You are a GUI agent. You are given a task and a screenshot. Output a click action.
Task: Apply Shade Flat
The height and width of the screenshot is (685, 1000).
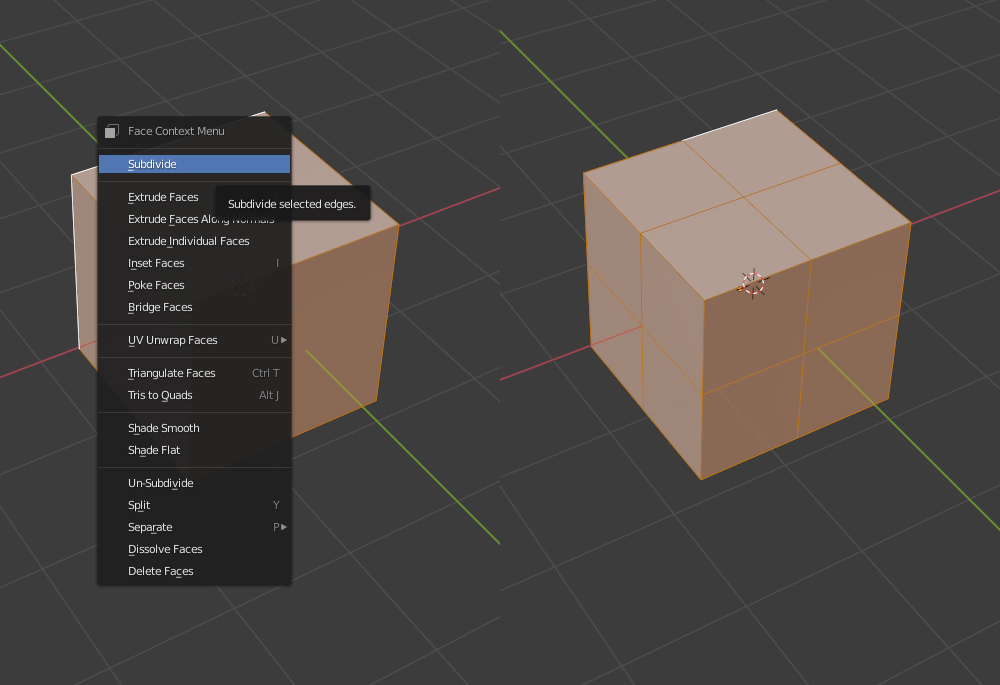(x=195, y=450)
